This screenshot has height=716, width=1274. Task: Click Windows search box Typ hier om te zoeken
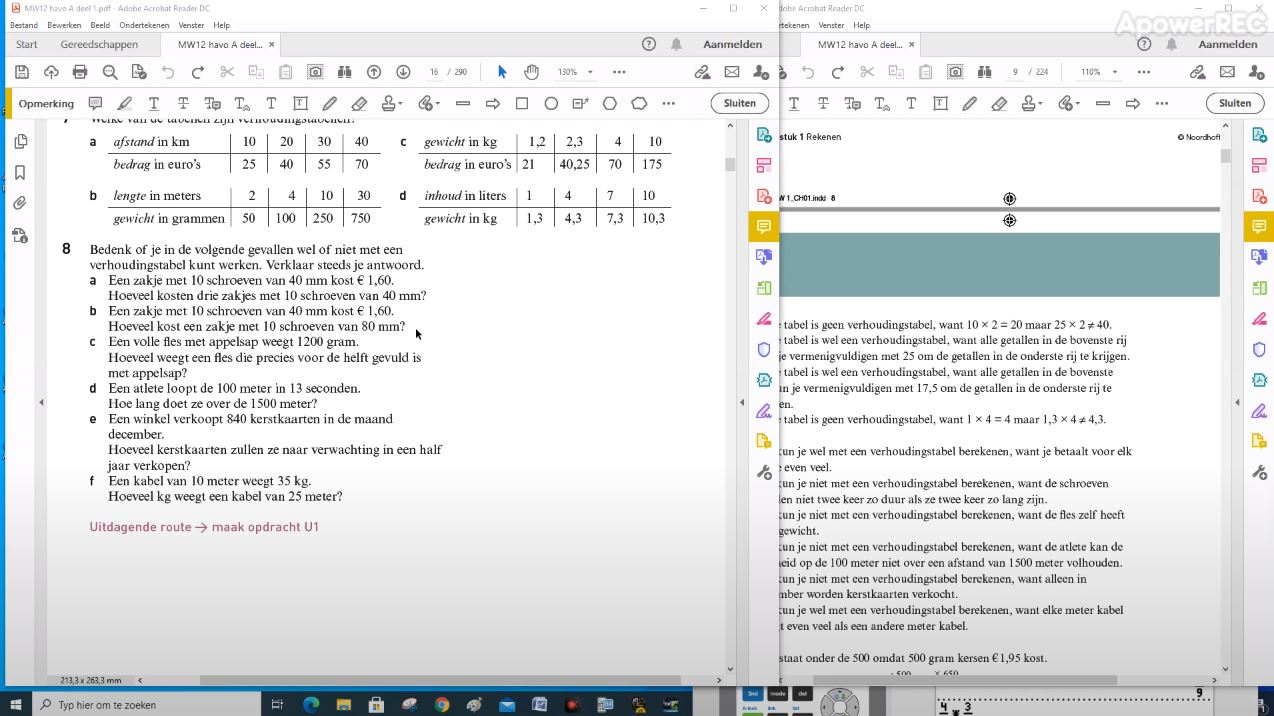point(146,704)
